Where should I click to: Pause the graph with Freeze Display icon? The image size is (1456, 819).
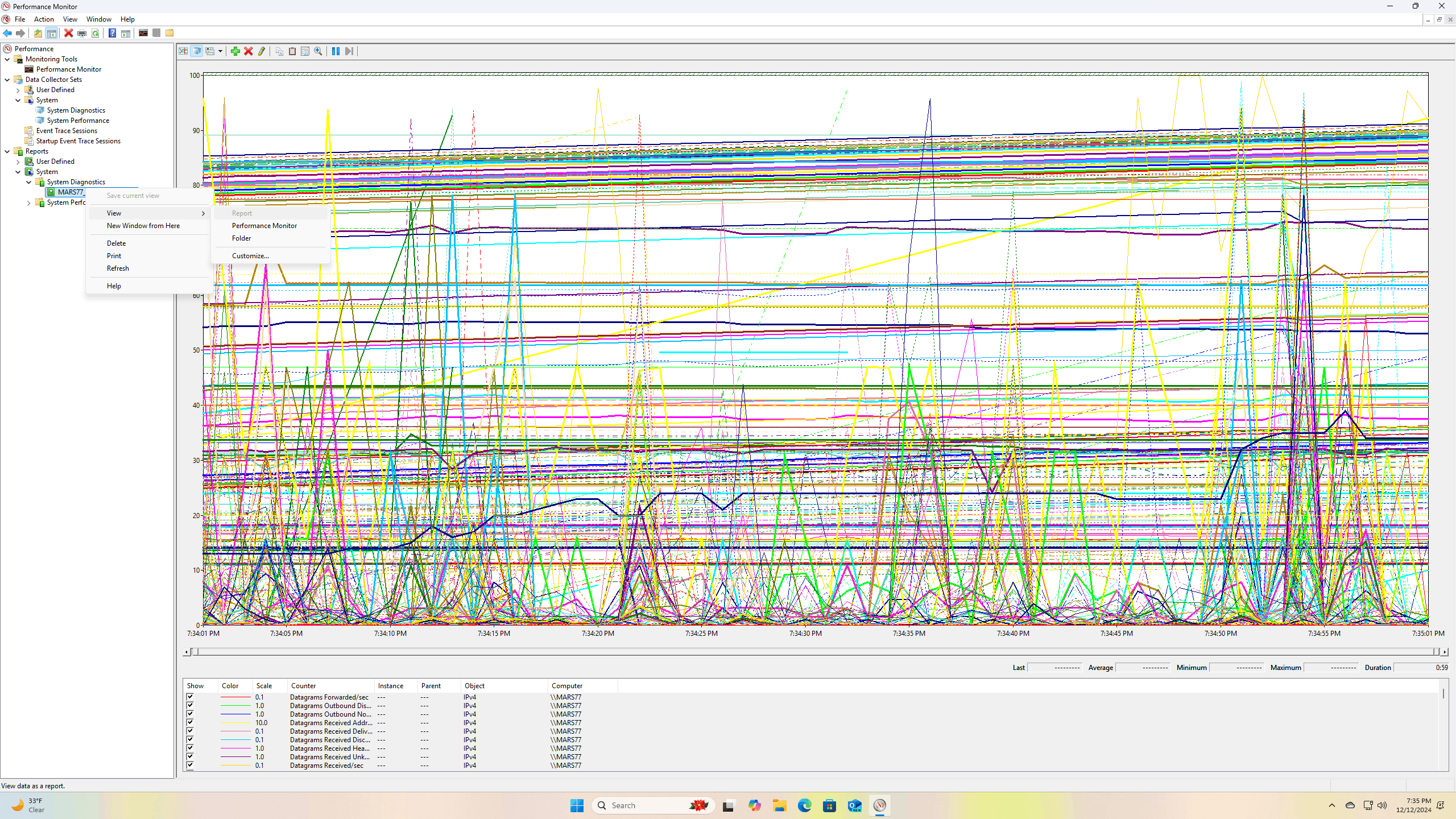[x=336, y=51]
